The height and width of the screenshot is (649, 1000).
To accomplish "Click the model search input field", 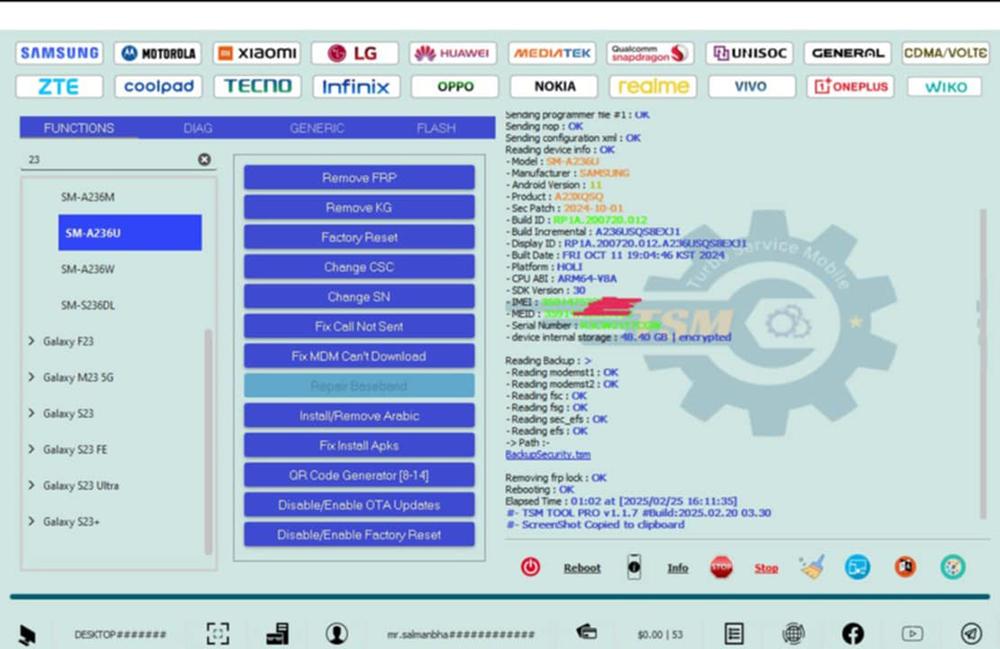I will [108, 159].
